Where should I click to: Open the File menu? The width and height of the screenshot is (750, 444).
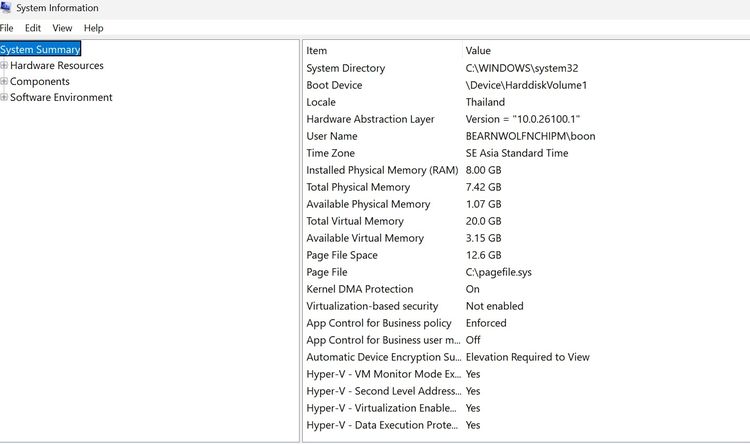7,28
